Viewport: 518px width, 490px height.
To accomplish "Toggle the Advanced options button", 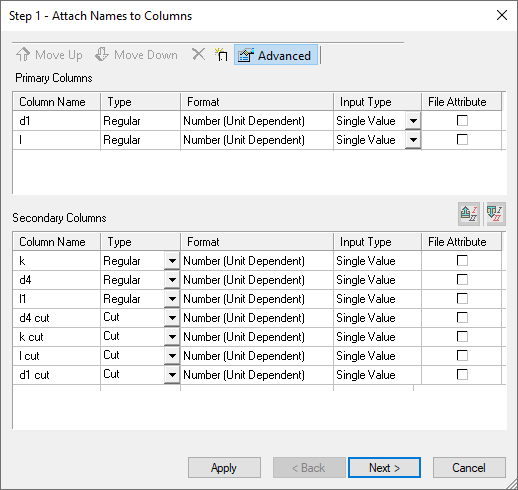I will pos(276,55).
